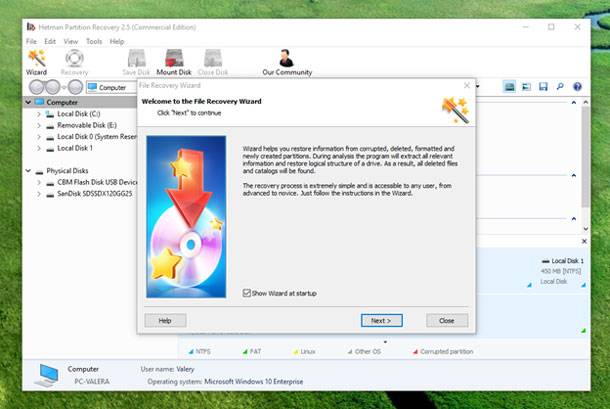Open the Edit menu
Viewport: 610px width, 409px height.
tap(50, 41)
